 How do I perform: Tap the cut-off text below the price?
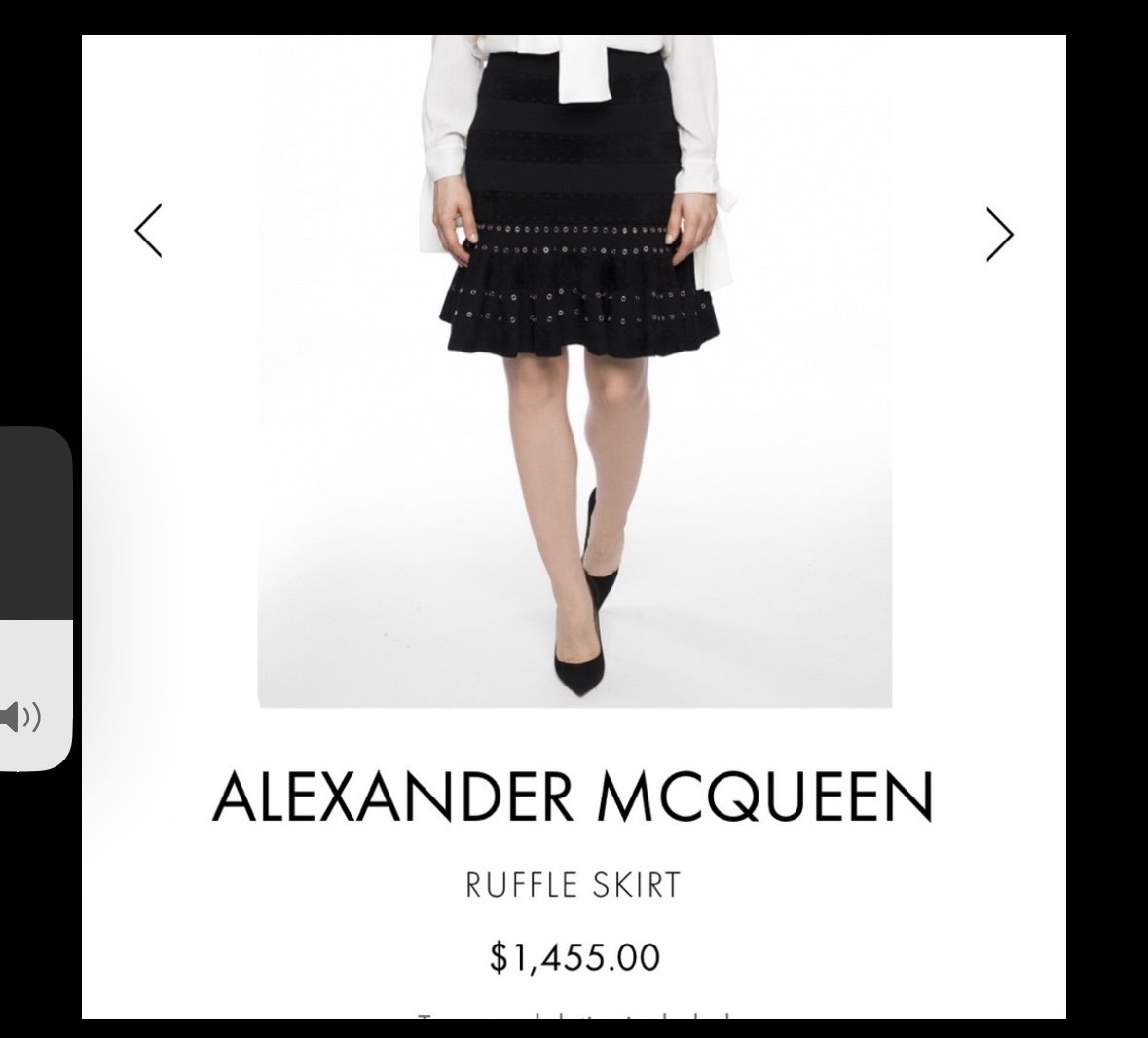(574, 1015)
